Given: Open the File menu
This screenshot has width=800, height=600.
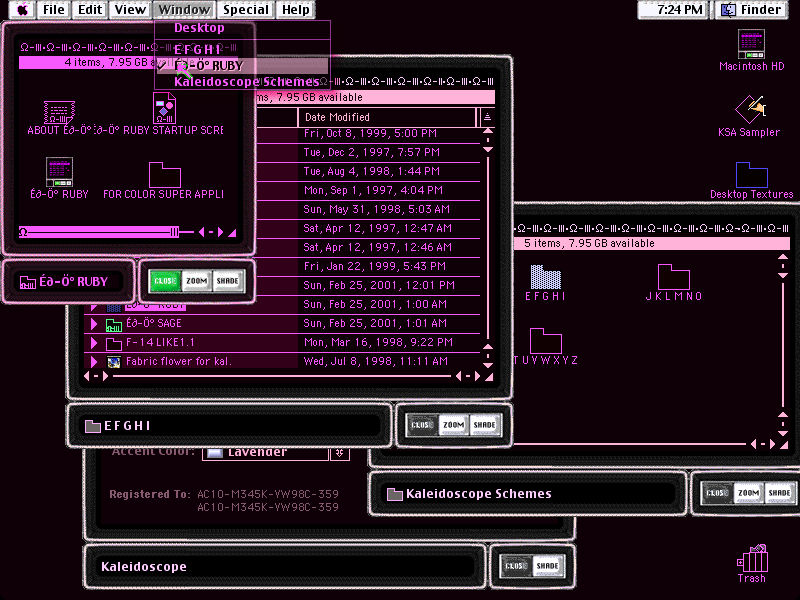Looking at the screenshot, I should point(54,10).
